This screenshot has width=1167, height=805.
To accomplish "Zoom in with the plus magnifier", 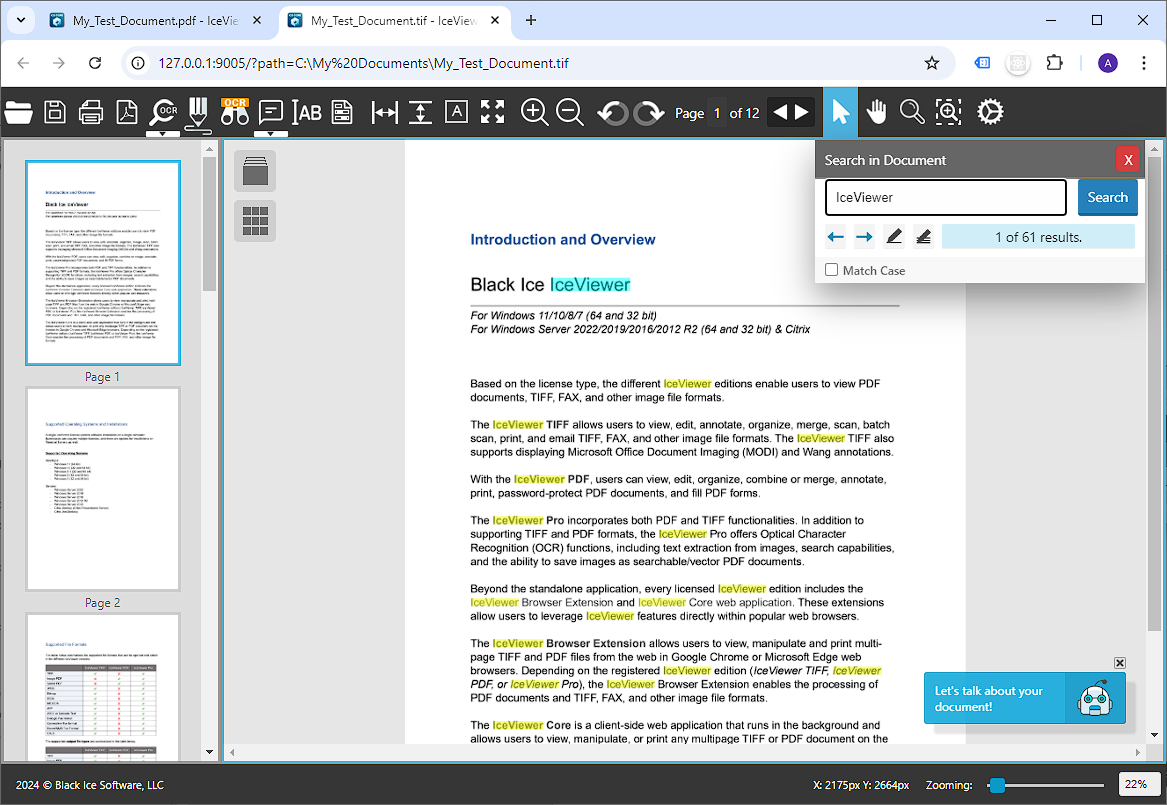I will [534, 112].
